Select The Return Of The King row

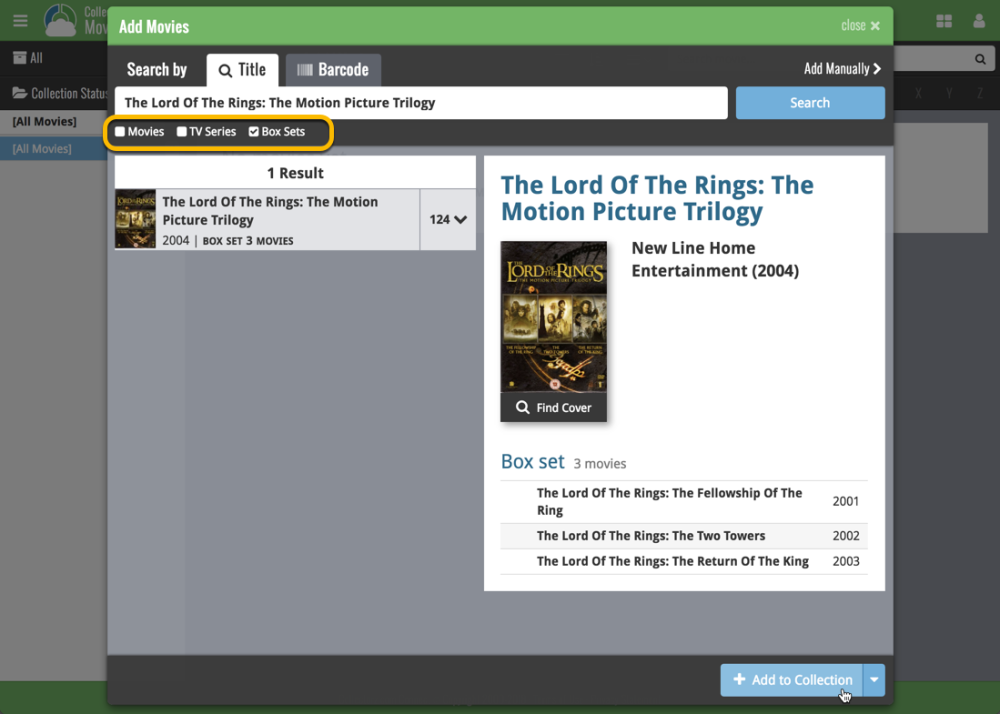(x=684, y=562)
